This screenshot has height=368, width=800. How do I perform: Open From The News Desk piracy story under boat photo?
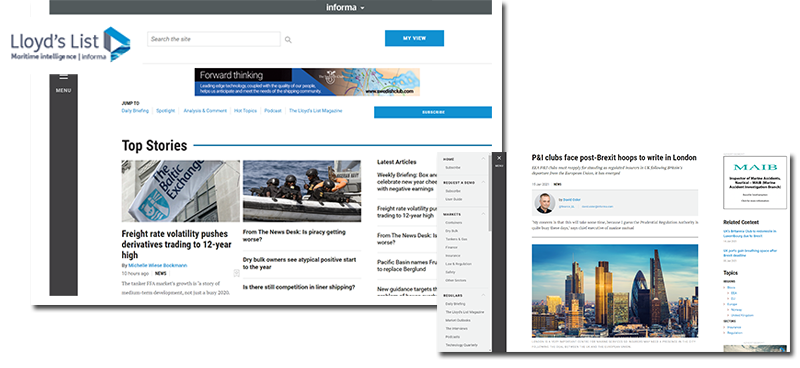pyautogui.click(x=294, y=235)
